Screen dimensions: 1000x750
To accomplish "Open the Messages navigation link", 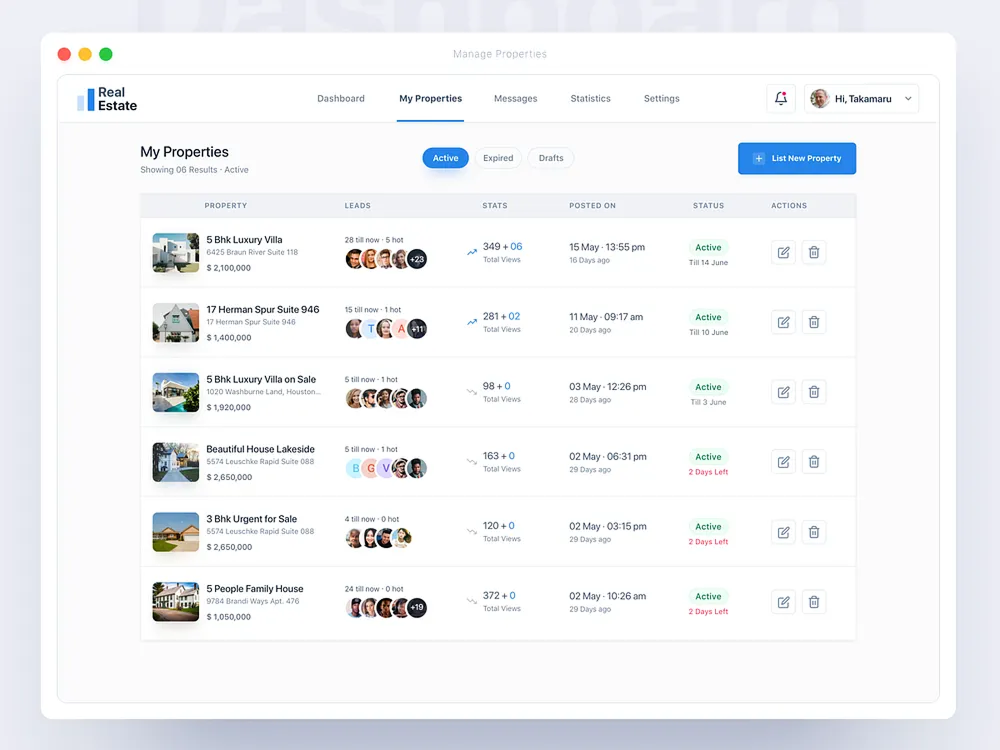I will [515, 99].
